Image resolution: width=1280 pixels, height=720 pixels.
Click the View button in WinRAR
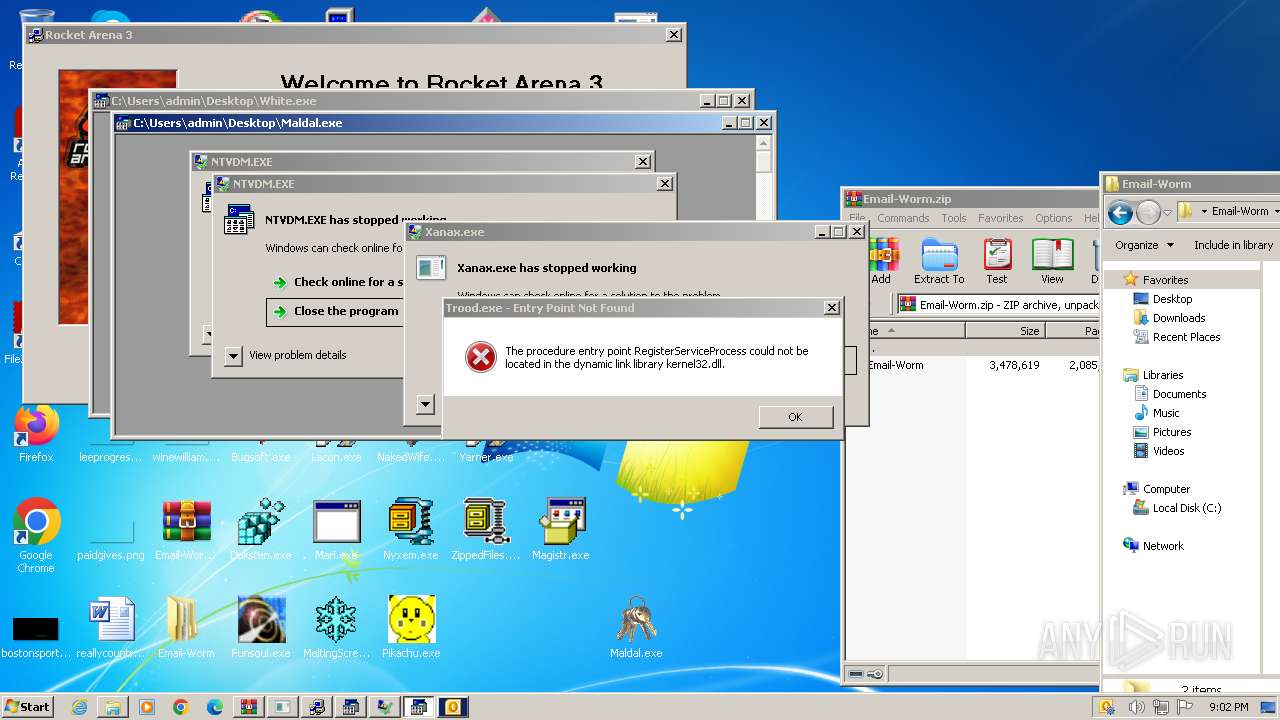[x=1052, y=261]
